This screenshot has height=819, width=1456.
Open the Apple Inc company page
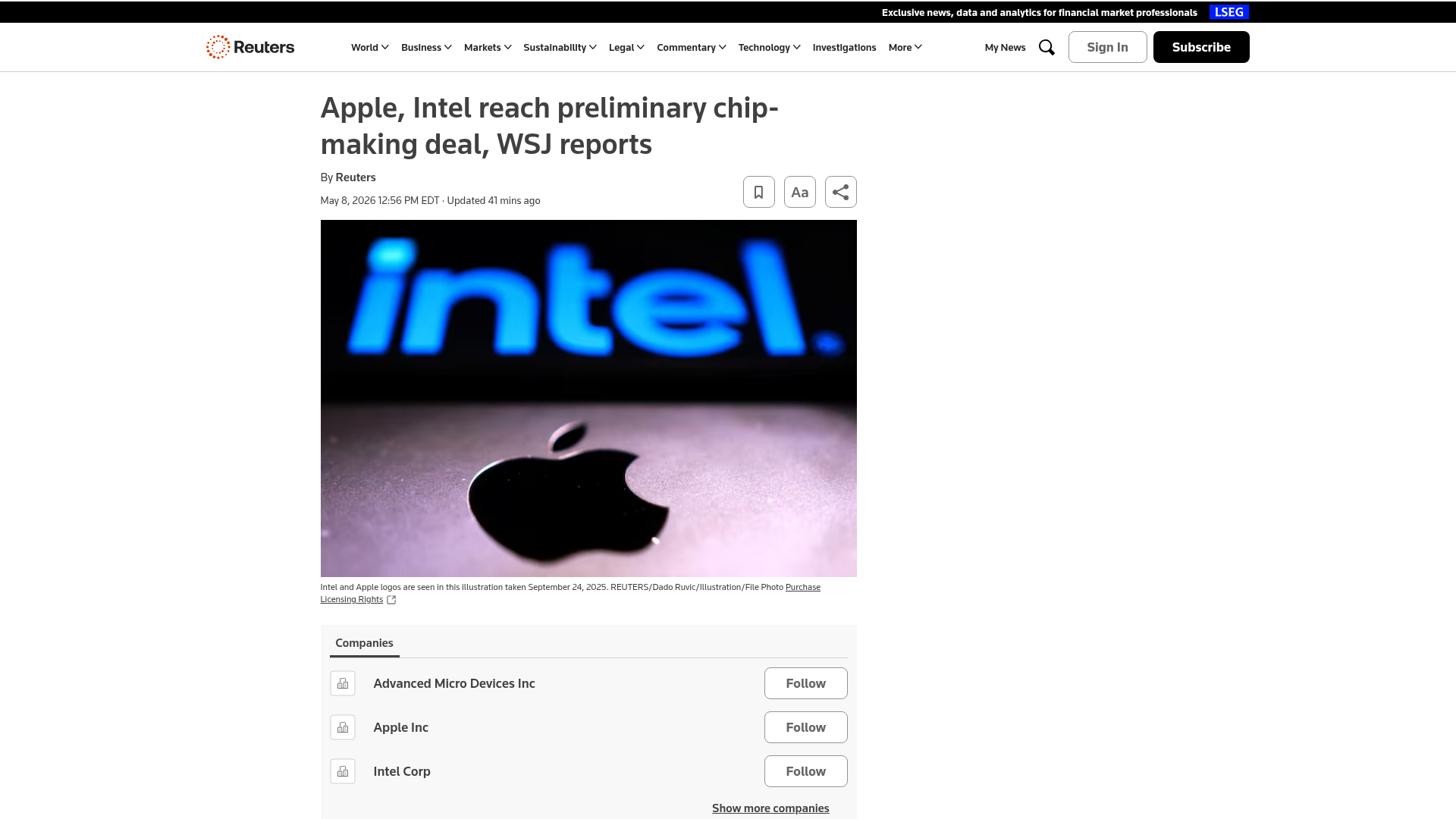(x=400, y=727)
